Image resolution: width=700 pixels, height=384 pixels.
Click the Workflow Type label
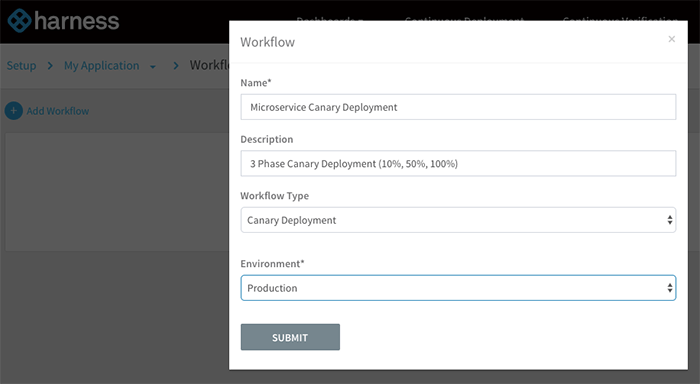coord(275,196)
